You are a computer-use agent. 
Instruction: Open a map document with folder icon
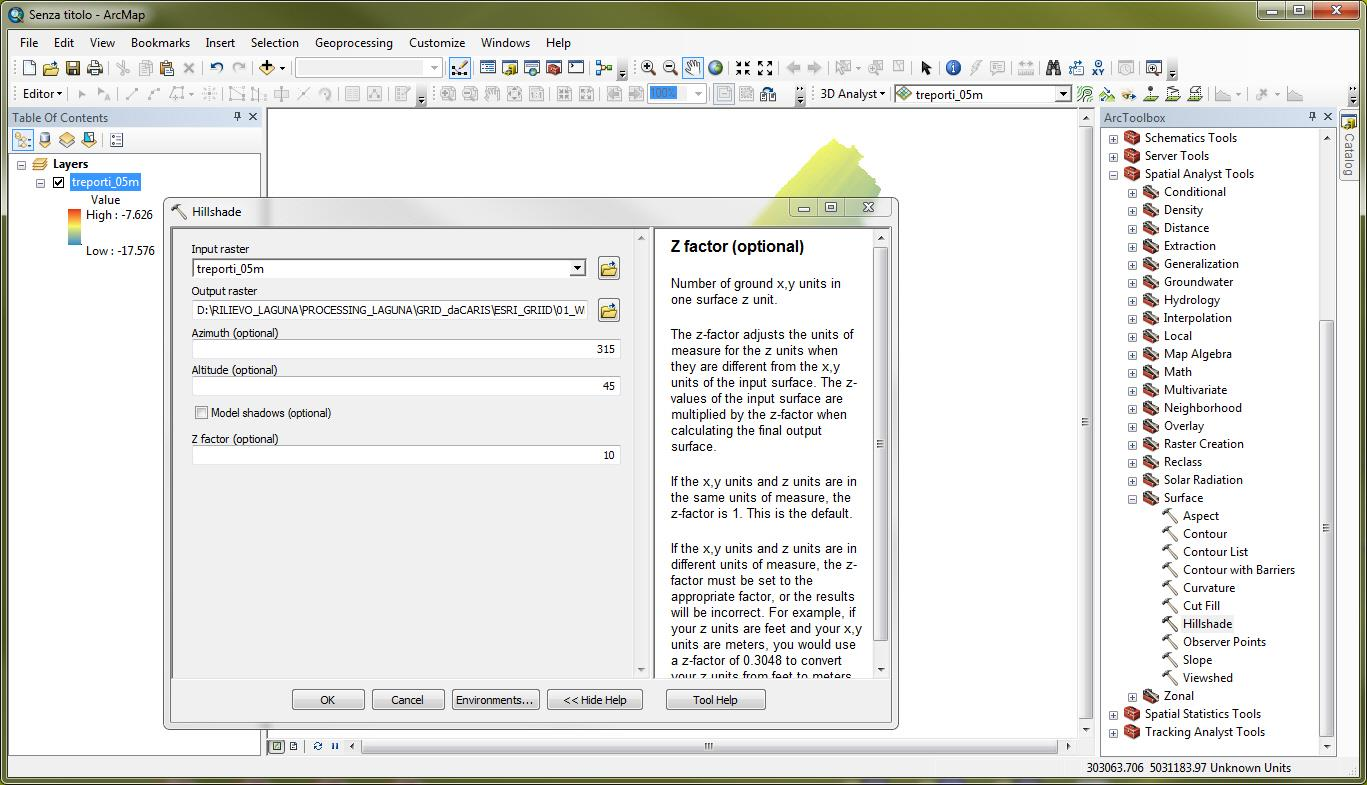(51, 68)
